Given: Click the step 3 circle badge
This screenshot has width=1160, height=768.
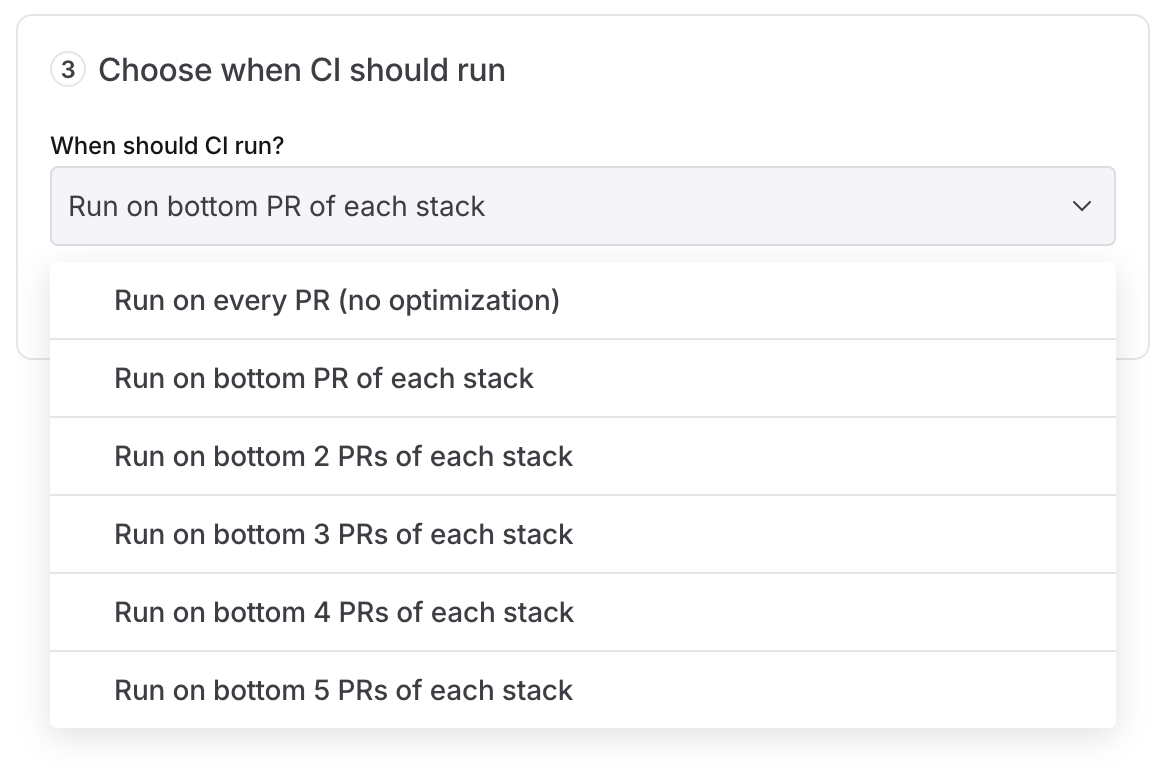Looking at the screenshot, I should [x=67, y=70].
